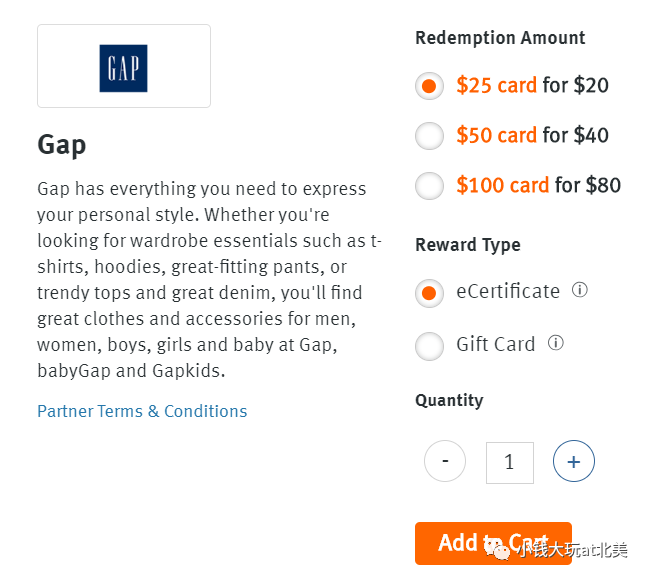Image resolution: width=648 pixels, height=579 pixels.
Task: Select the $25 card radio button
Action: click(429, 86)
